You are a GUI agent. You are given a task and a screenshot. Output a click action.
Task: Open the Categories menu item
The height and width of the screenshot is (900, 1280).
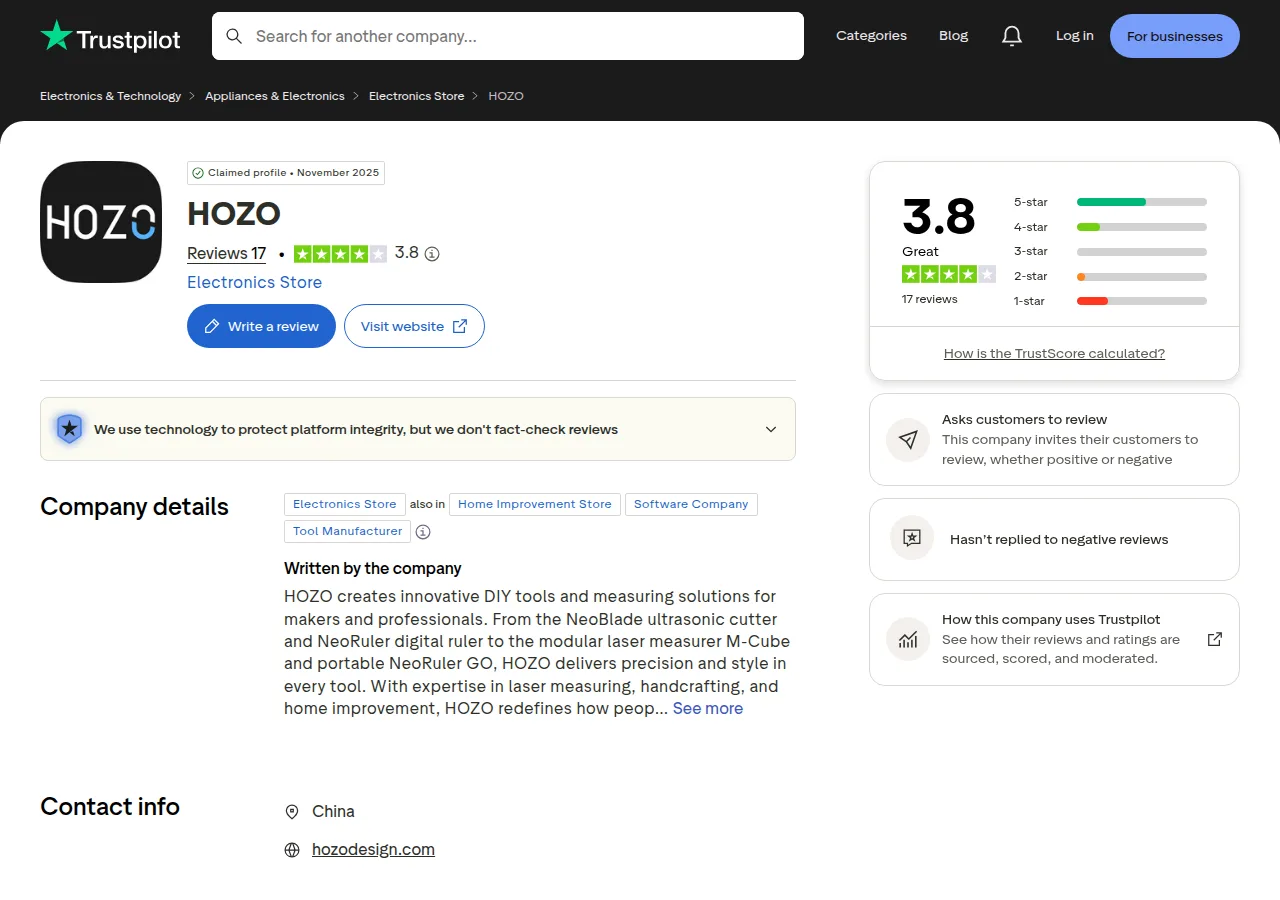click(x=871, y=36)
